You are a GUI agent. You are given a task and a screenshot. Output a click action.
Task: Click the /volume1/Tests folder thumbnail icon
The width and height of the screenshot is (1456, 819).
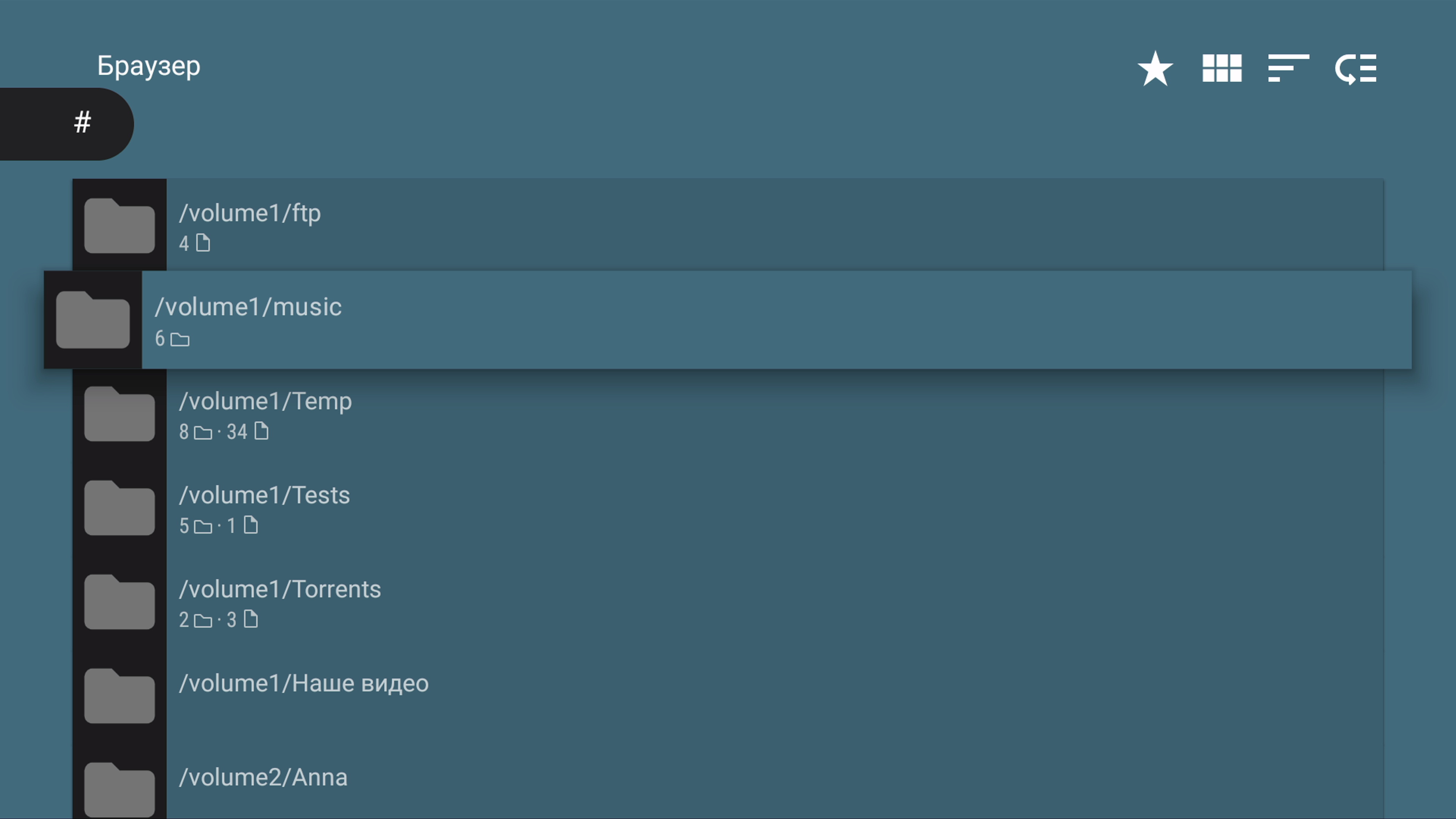[119, 507]
